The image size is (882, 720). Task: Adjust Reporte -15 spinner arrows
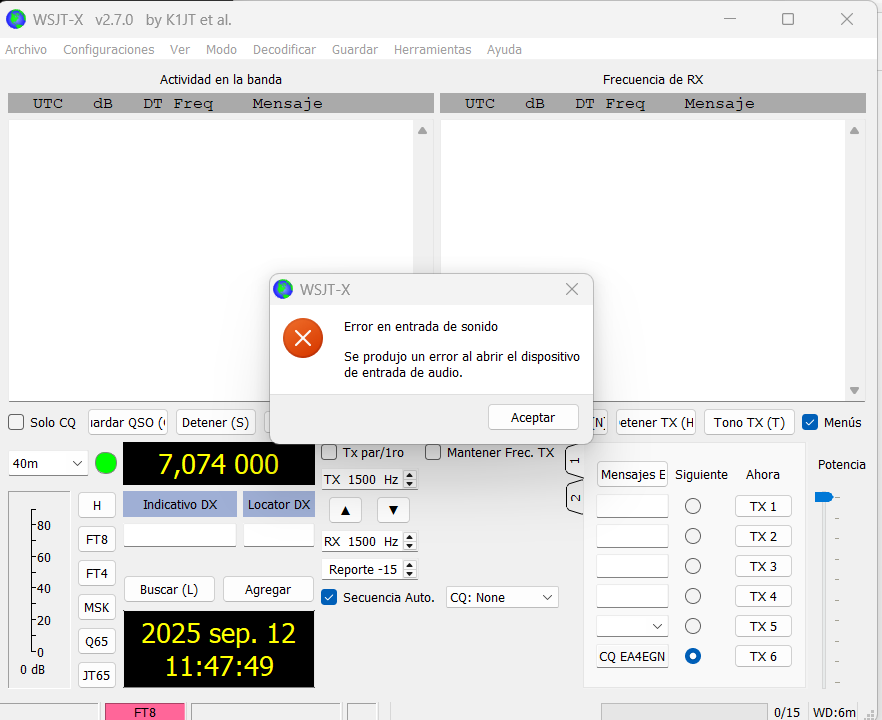410,569
